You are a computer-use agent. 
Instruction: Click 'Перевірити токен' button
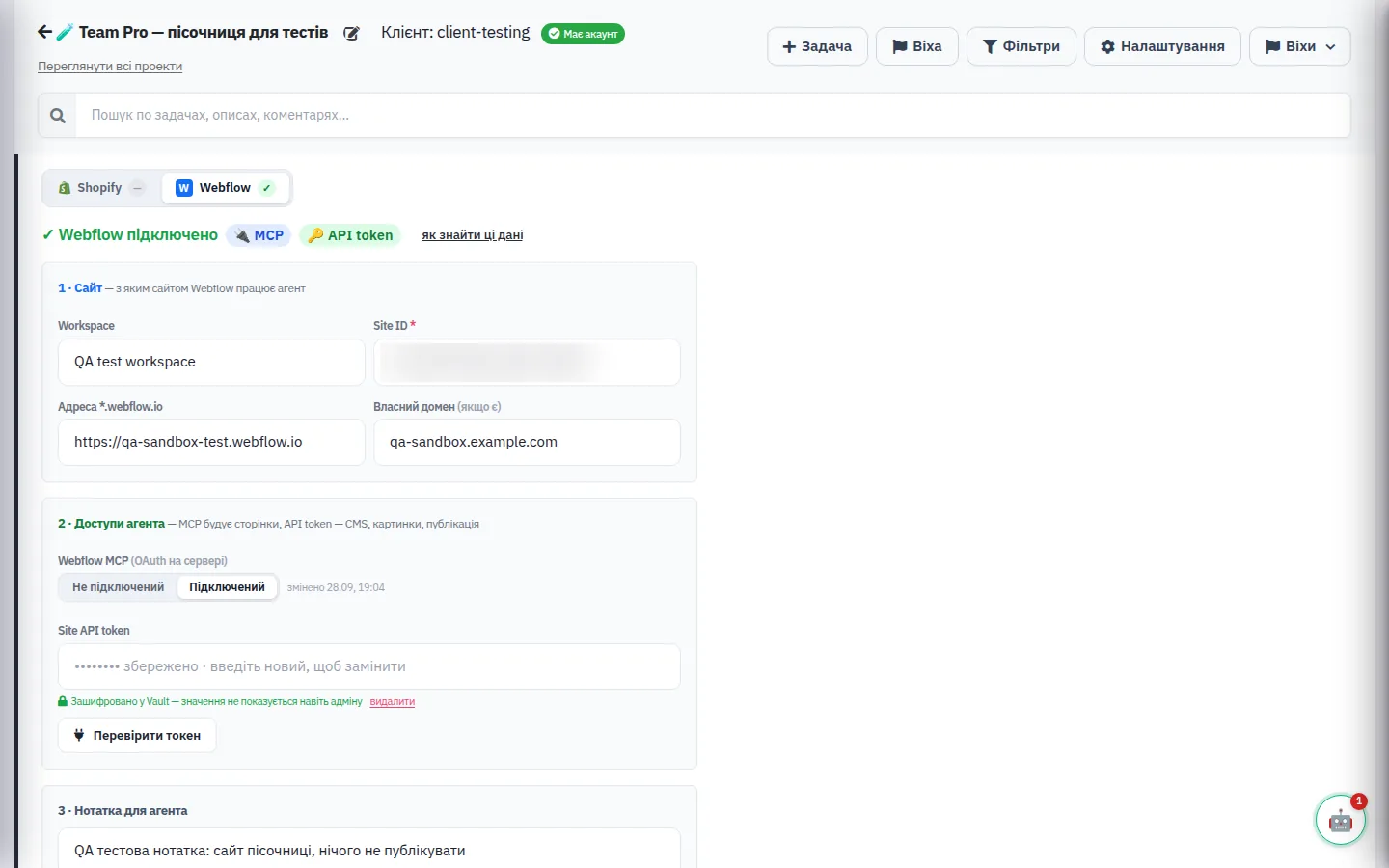click(x=137, y=735)
